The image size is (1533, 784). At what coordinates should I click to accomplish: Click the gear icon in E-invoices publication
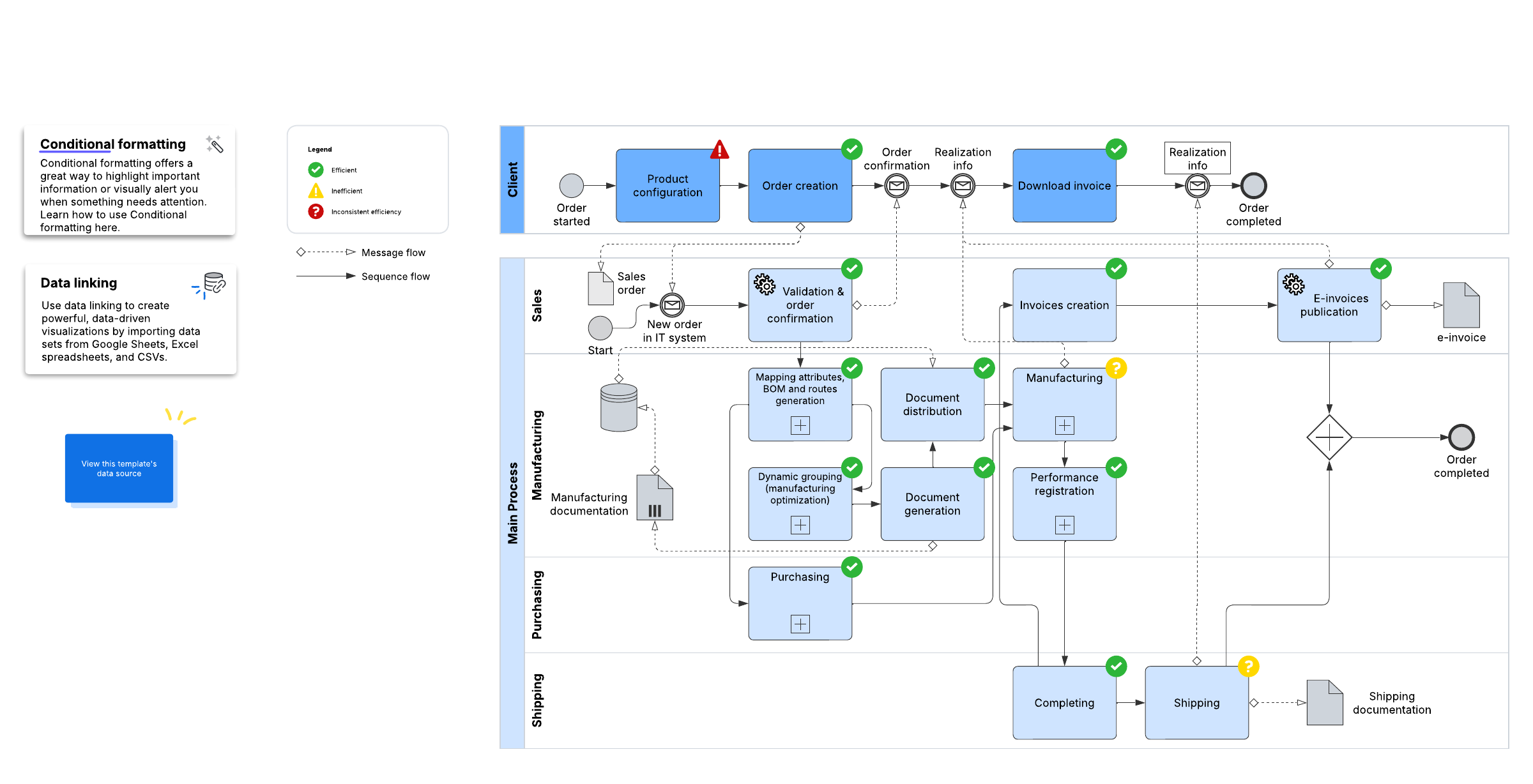[1294, 285]
